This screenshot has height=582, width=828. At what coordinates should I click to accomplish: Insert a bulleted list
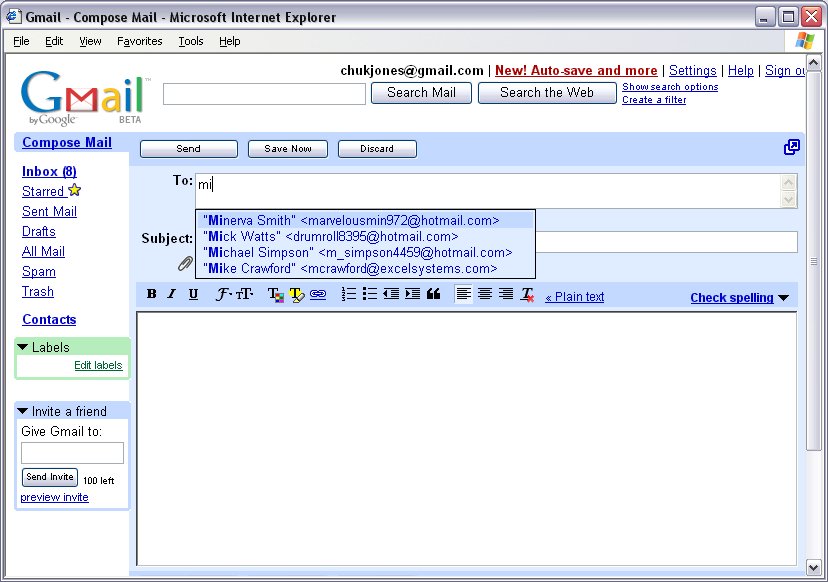370,294
